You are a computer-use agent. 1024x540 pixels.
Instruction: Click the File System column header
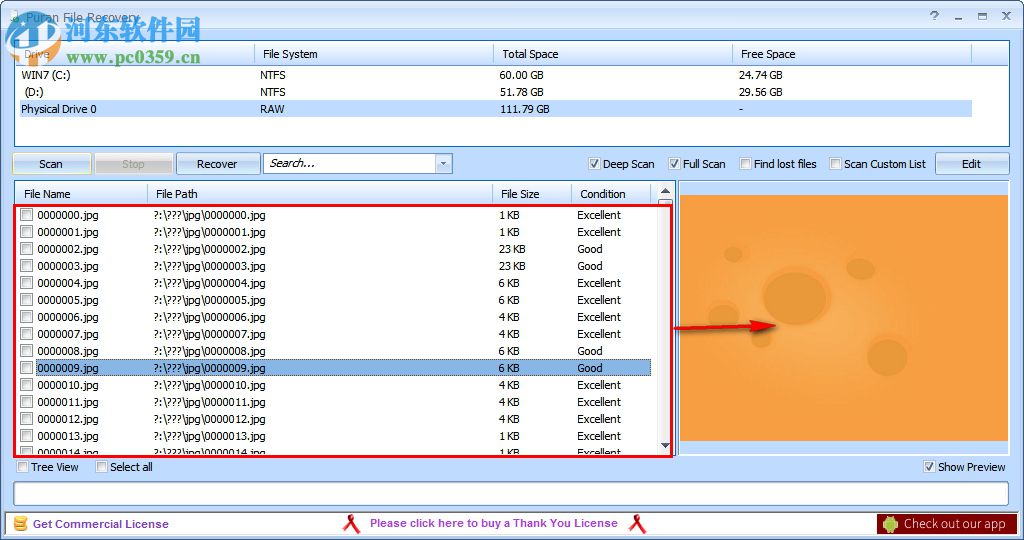[x=374, y=54]
